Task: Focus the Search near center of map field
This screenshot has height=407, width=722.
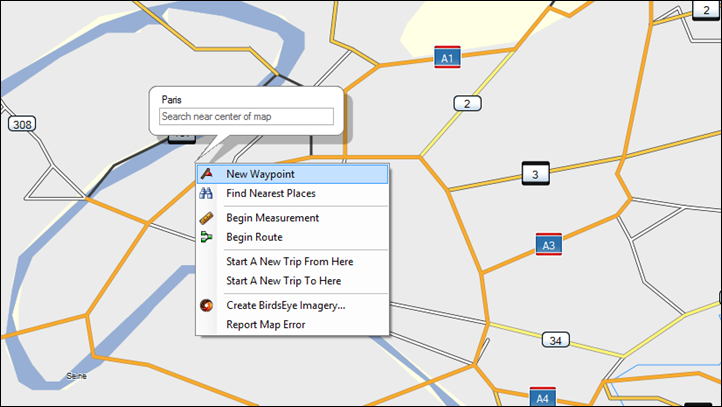Action: [x=246, y=116]
